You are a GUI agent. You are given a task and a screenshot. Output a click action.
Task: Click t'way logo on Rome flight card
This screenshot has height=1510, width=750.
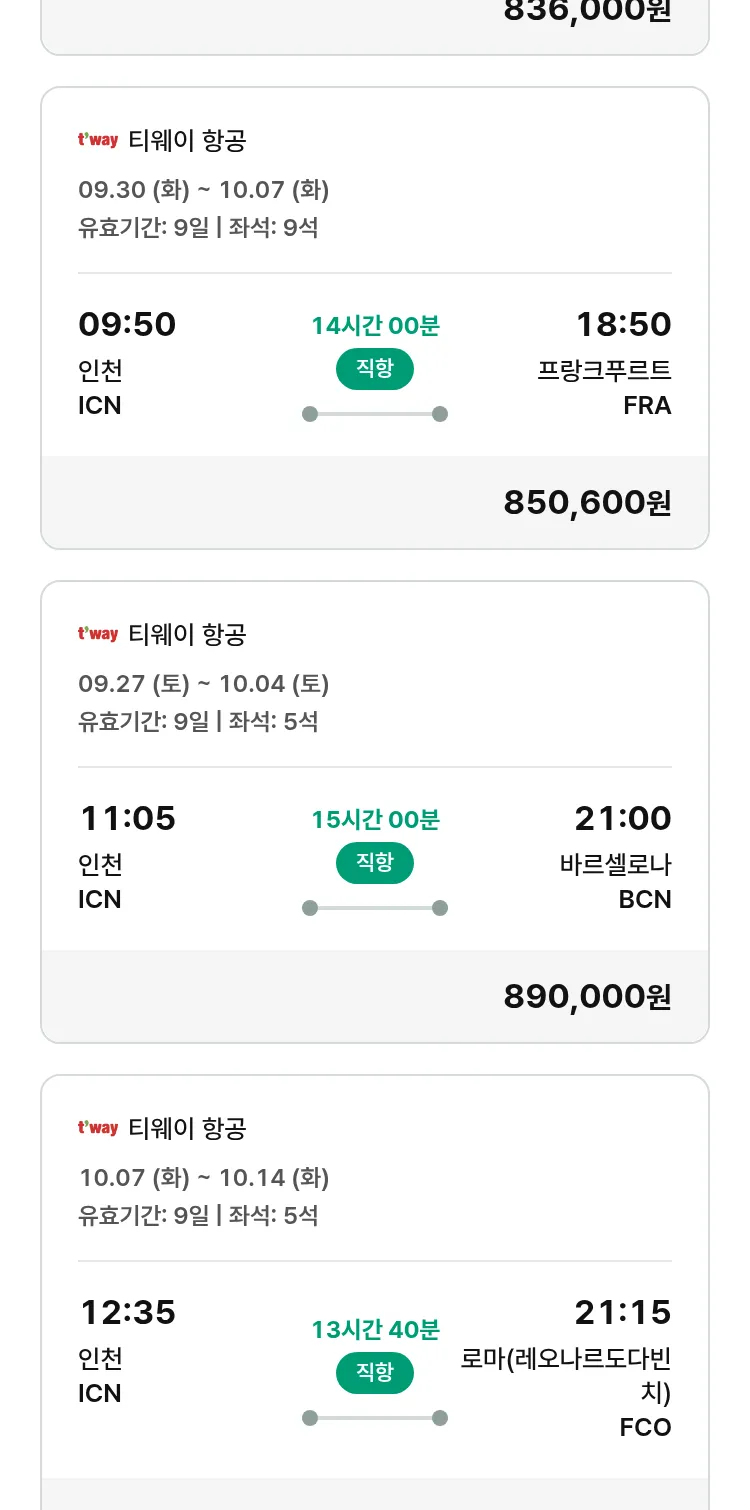click(x=98, y=1128)
